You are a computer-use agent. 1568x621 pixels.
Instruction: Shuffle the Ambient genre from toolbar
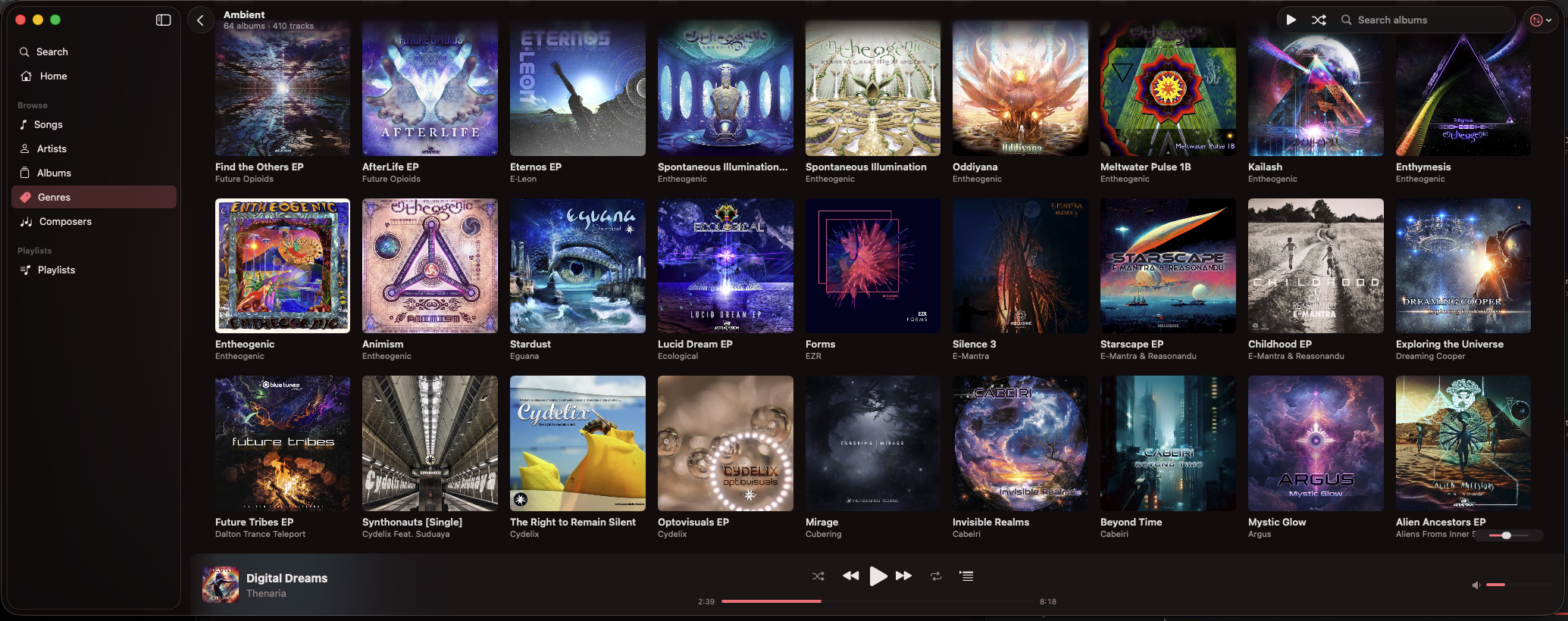tap(1319, 20)
